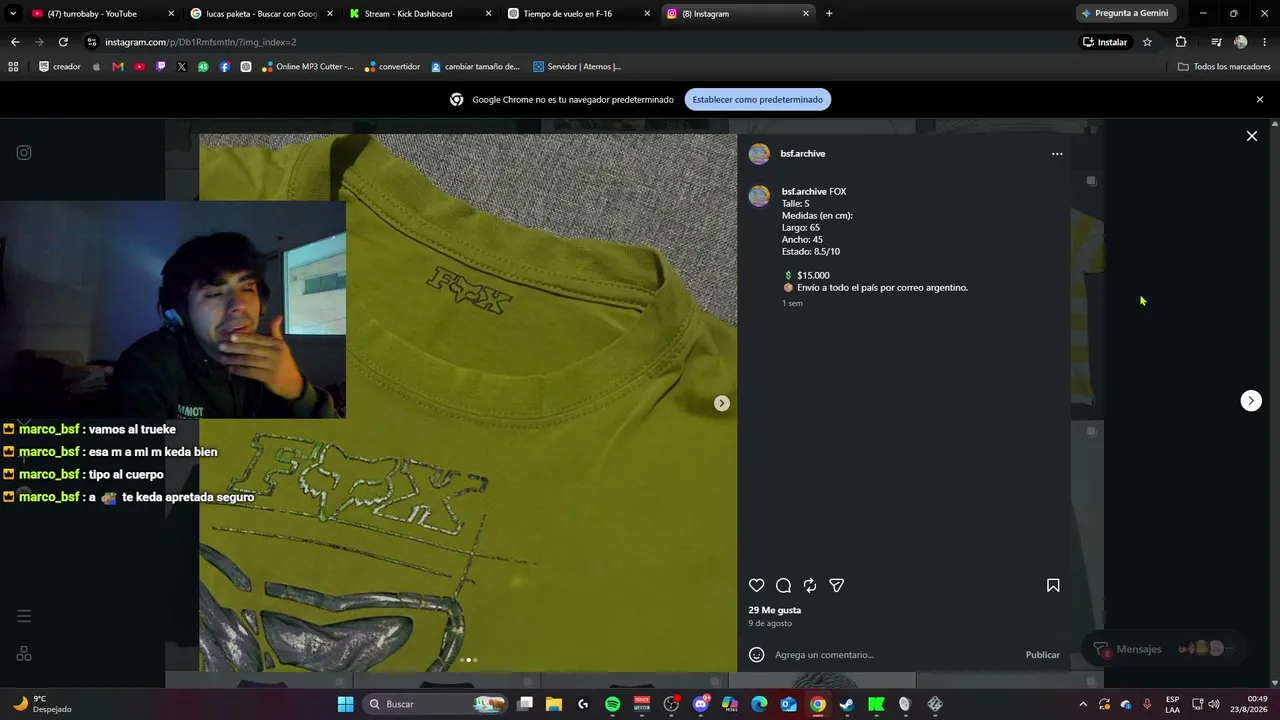Save post with the bookmark icon
The image size is (1280, 720).
tap(1053, 586)
